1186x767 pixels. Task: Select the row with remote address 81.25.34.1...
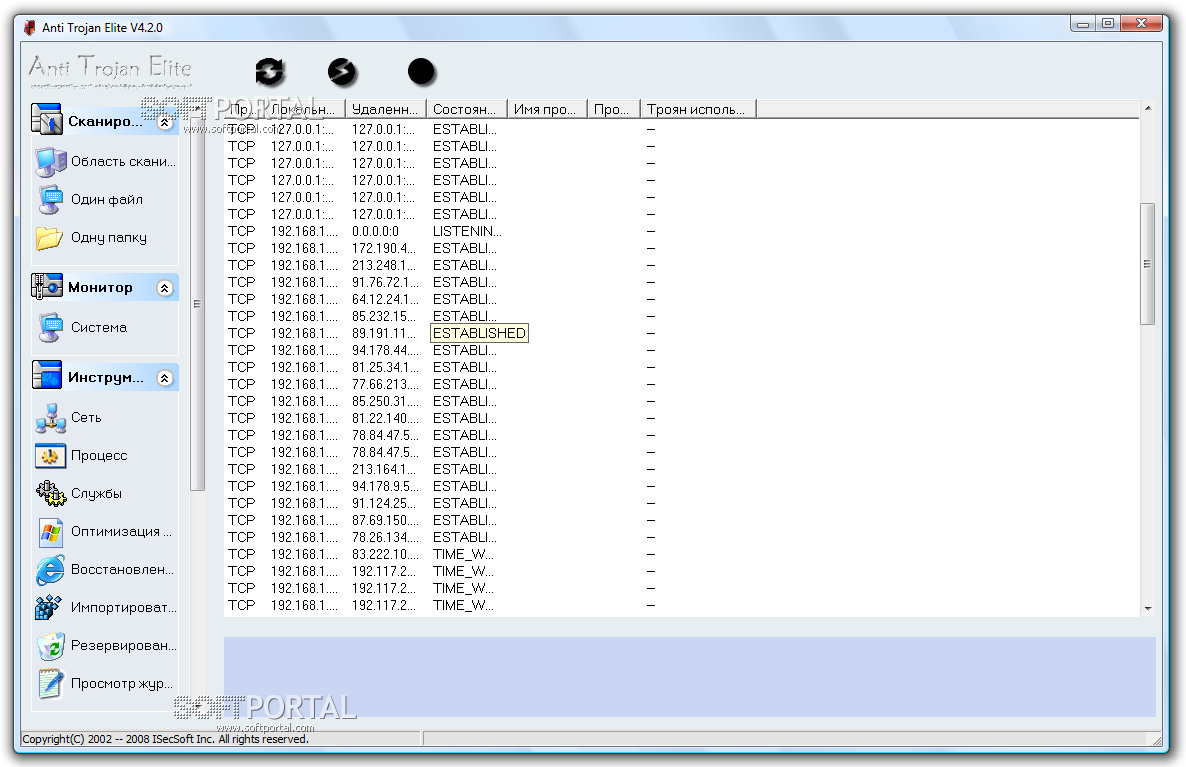click(682, 368)
